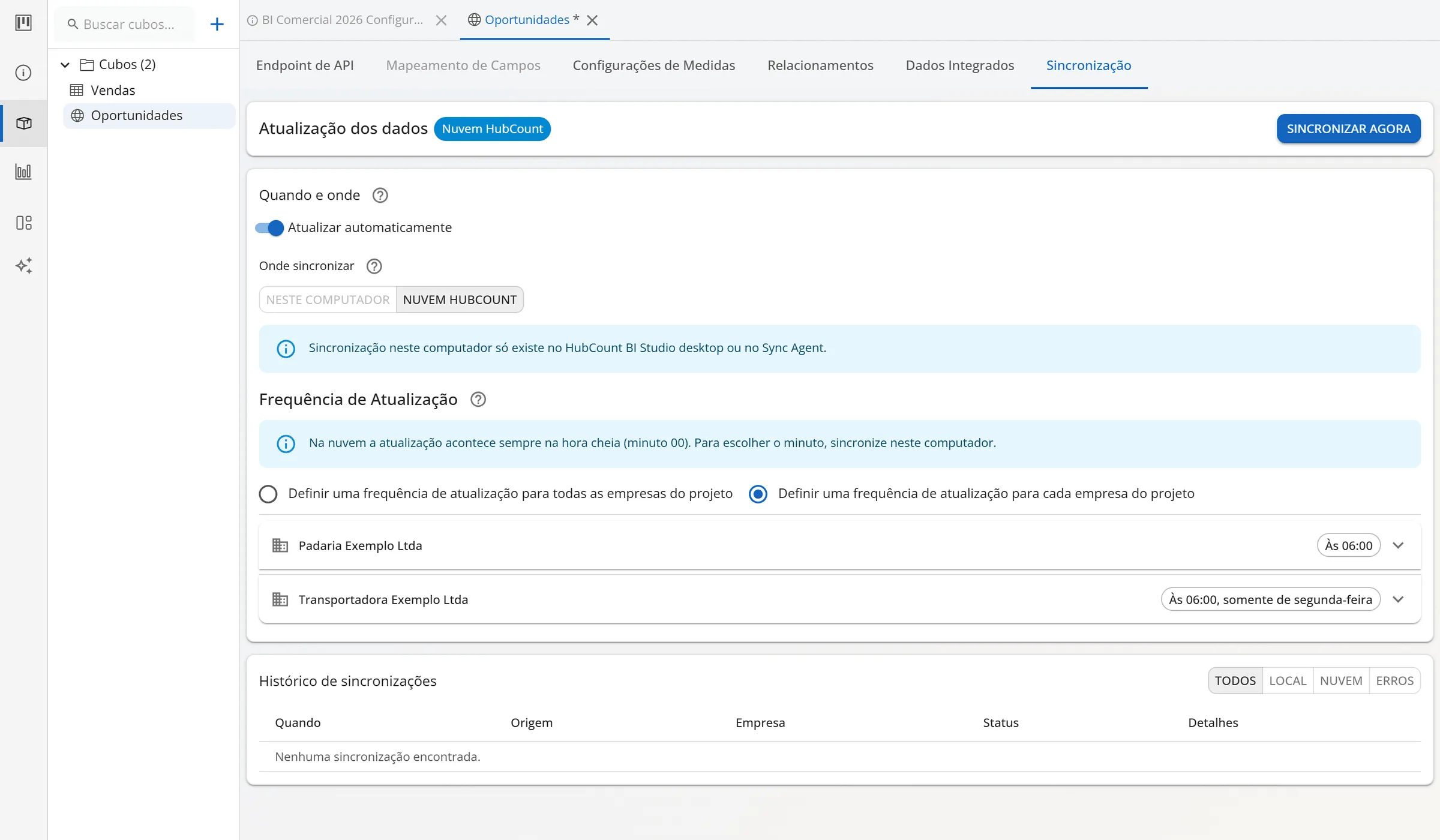Click Transportadora Exemplo Ltda company name
1440x840 pixels.
tap(383, 599)
